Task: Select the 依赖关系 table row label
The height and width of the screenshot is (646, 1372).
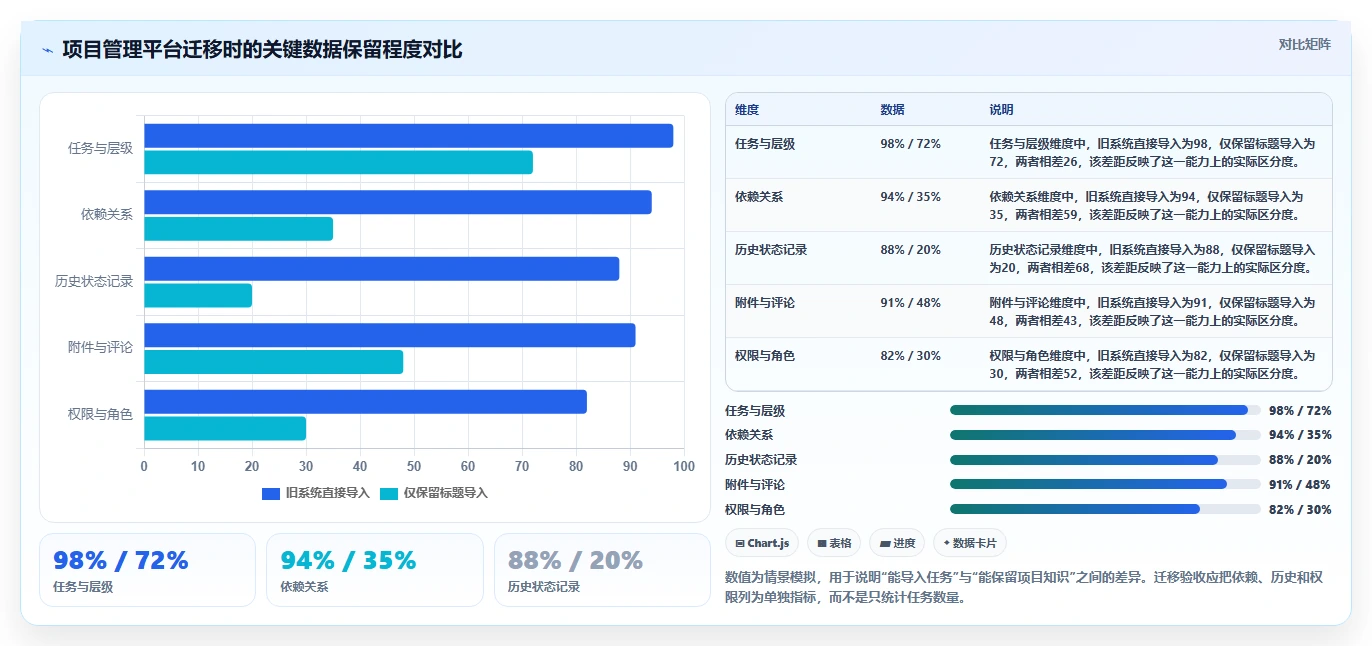Action: (x=759, y=197)
